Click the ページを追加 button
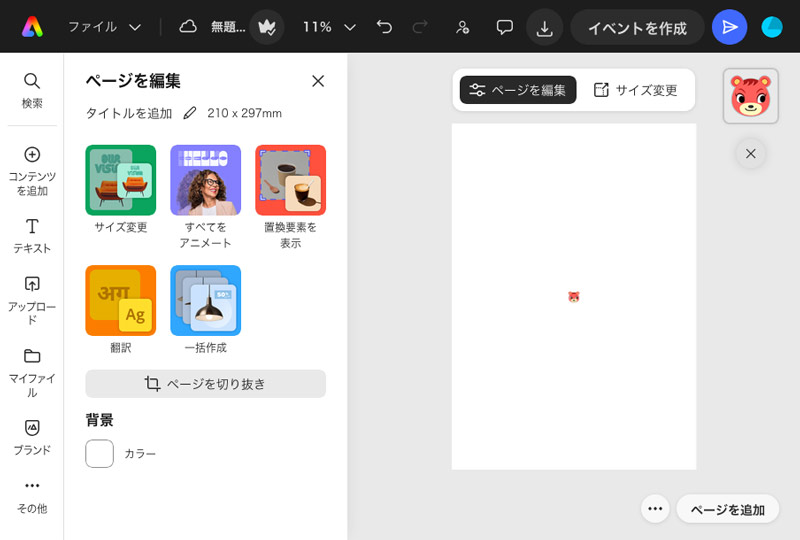 point(728,509)
